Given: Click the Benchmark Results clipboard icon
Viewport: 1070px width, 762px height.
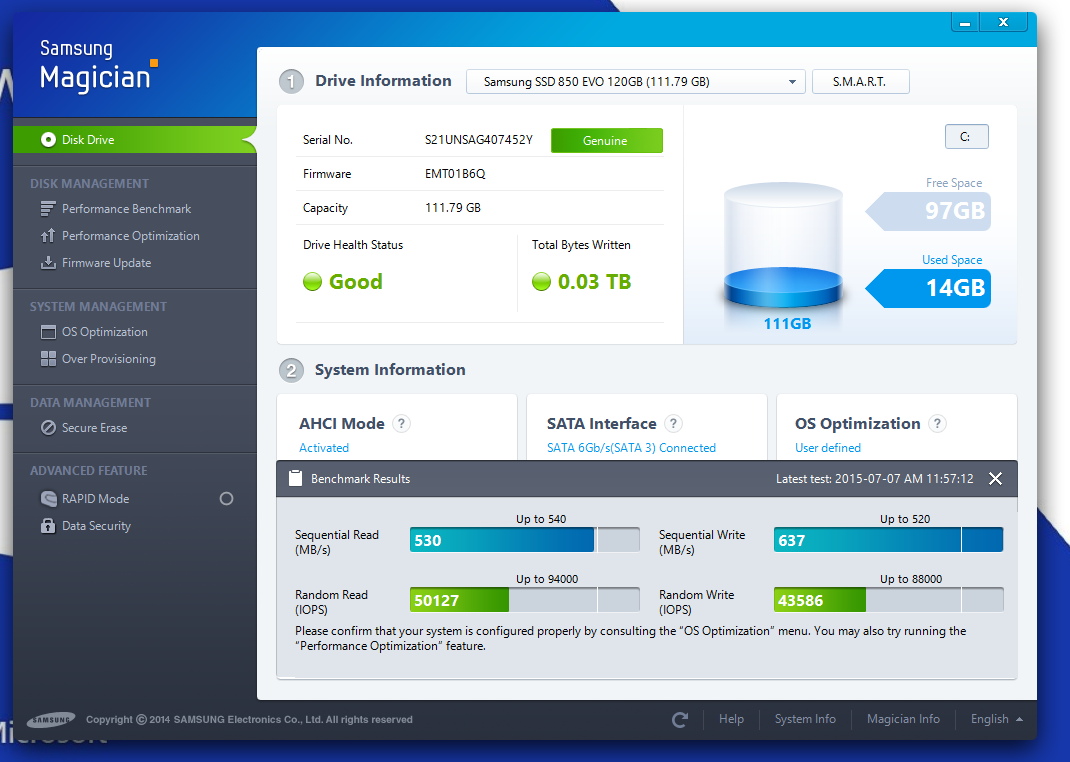Looking at the screenshot, I should pyautogui.click(x=295, y=478).
